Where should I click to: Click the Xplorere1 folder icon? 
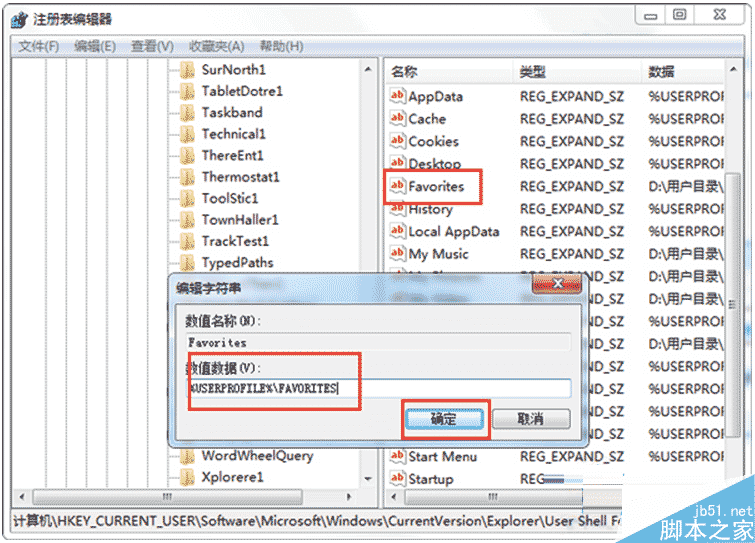[x=187, y=478]
